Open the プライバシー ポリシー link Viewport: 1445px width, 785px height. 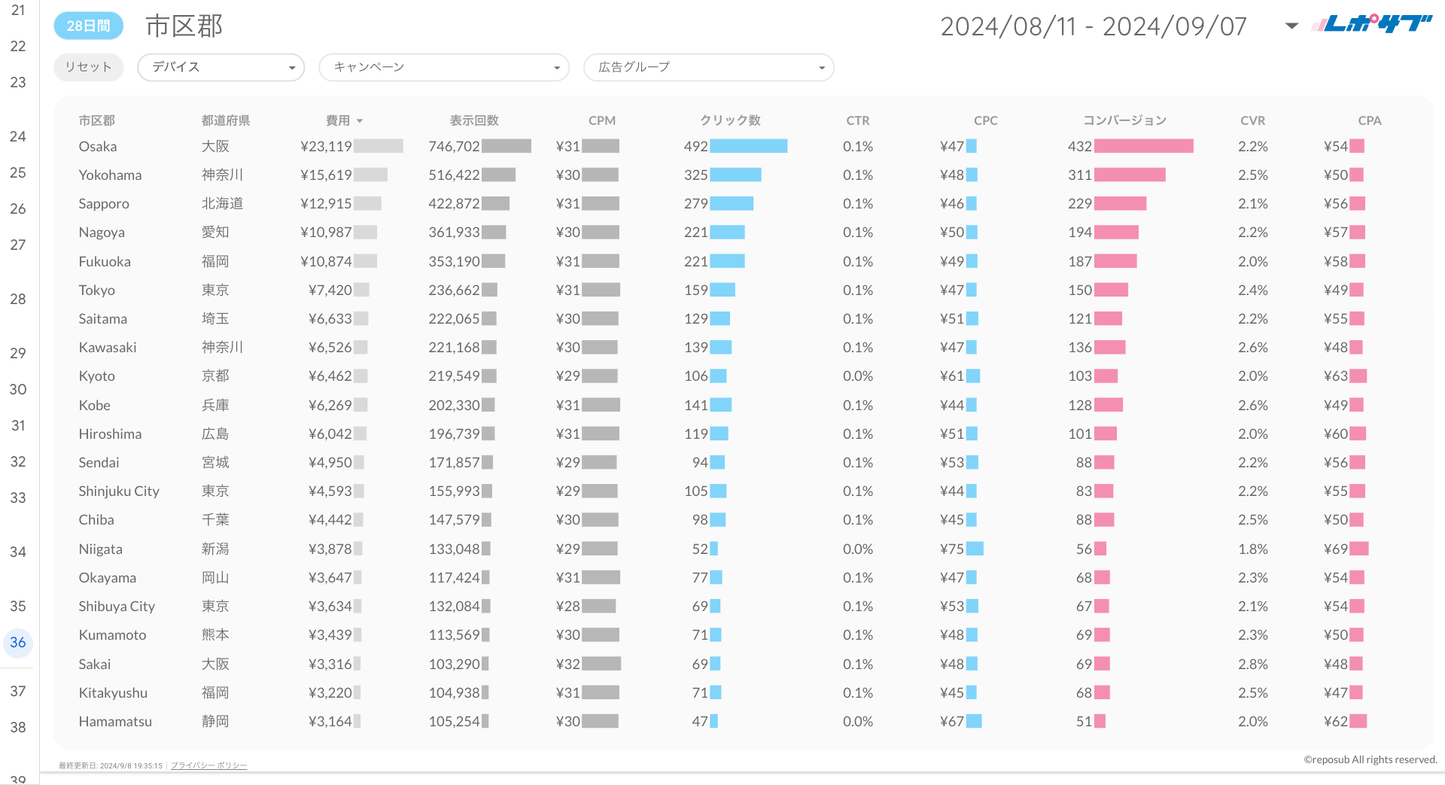point(208,765)
